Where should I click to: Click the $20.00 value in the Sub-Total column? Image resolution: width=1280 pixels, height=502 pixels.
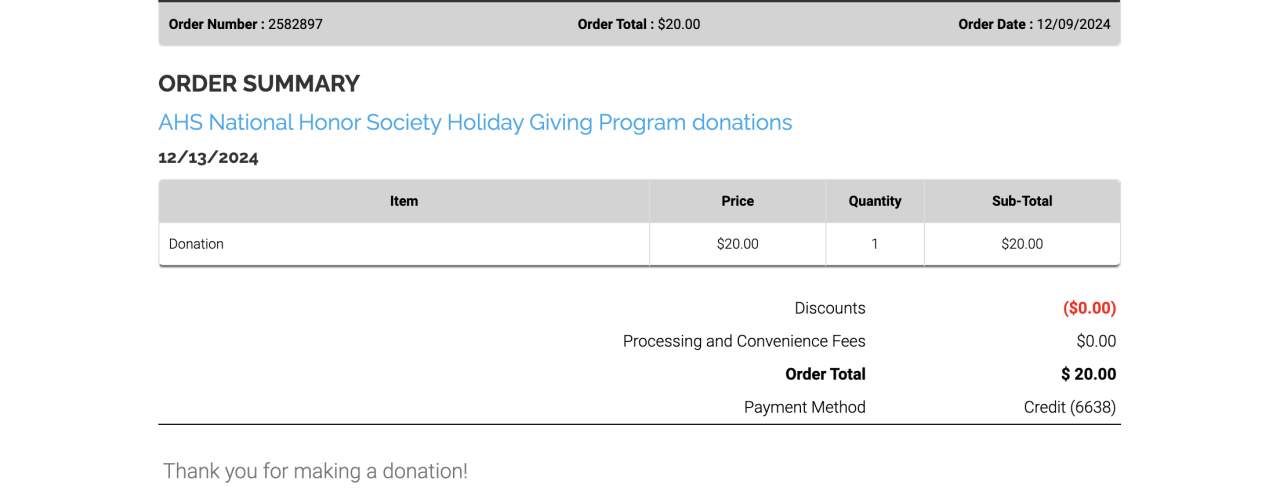1022,244
